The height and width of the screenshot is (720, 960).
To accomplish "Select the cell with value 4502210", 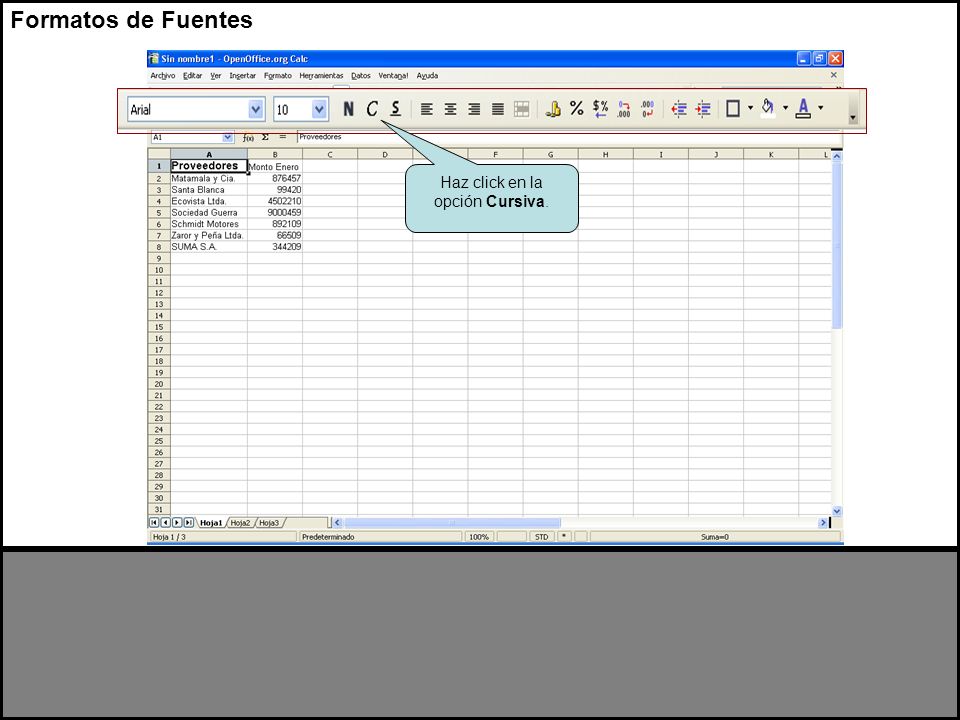I will [x=275, y=201].
